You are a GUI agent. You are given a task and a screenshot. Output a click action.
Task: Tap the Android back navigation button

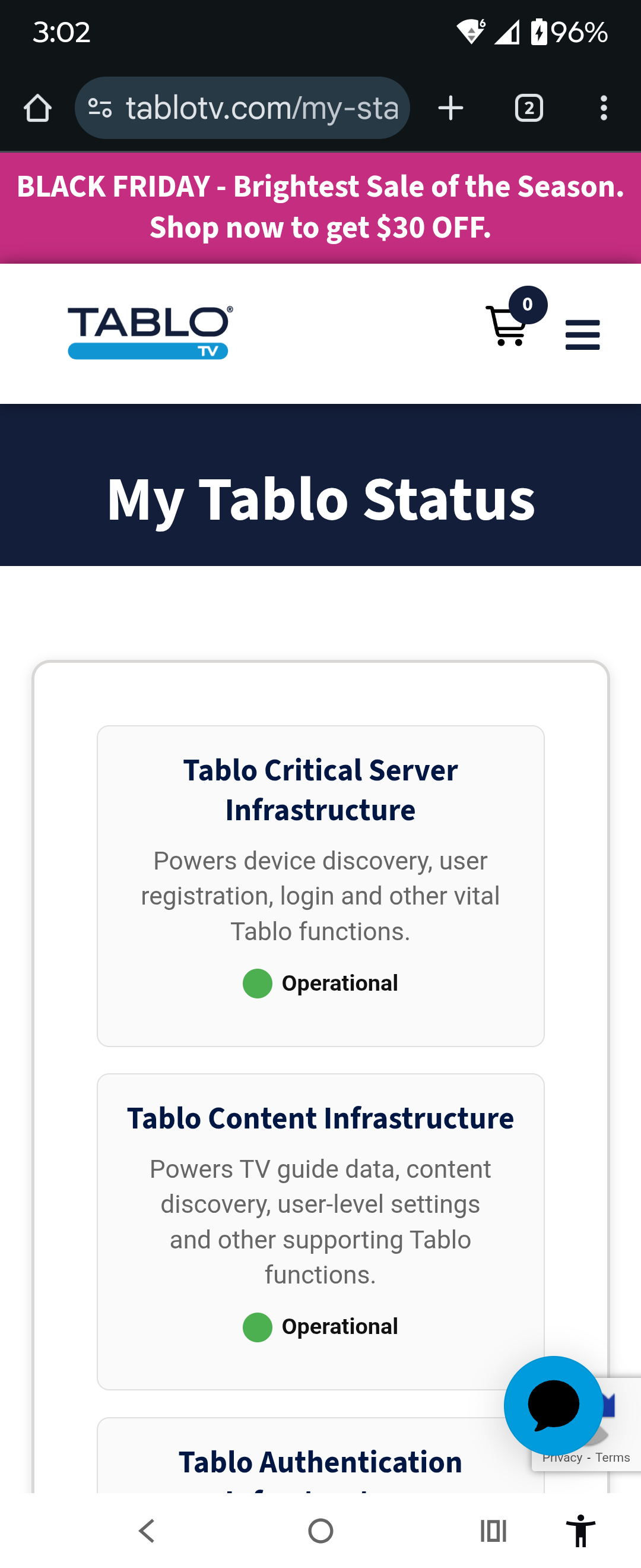(x=147, y=1530)
